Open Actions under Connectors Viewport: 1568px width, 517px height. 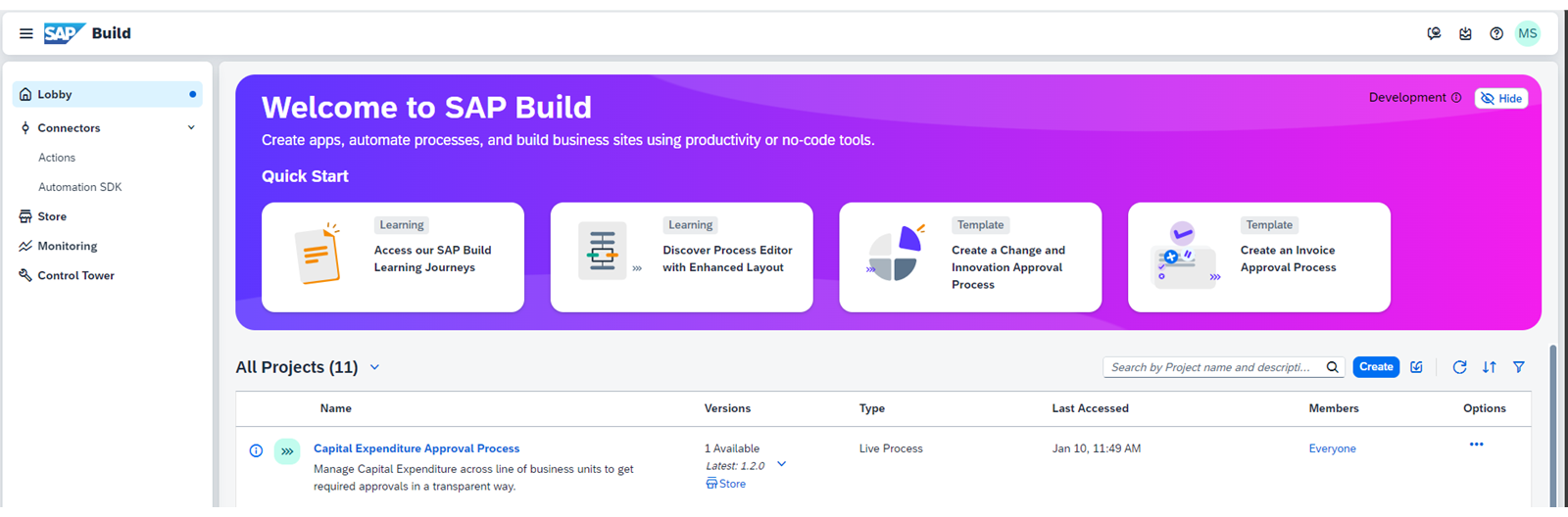point(57,158)
